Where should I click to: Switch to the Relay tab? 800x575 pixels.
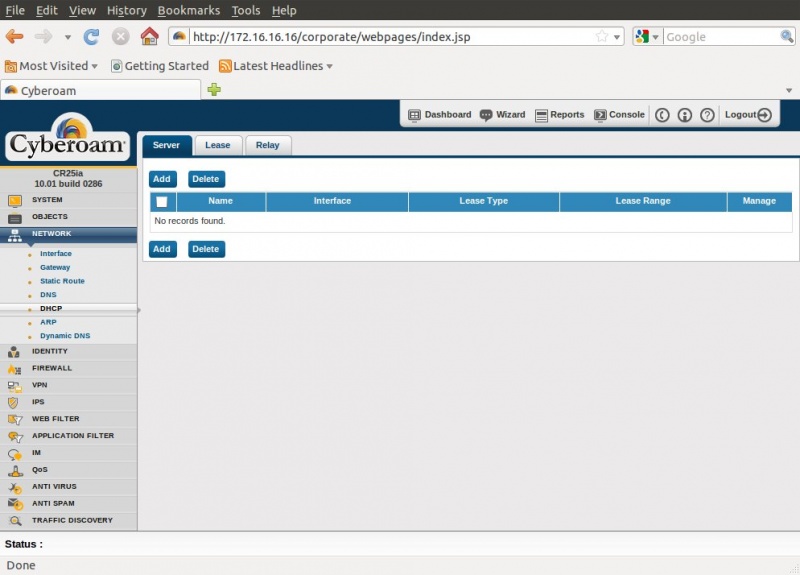coord(267,145)
